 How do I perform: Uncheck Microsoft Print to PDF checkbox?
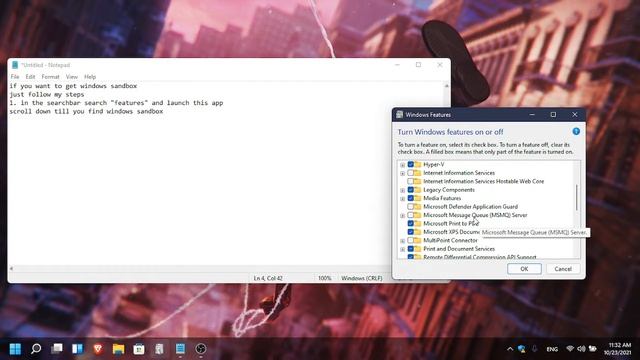[411, 223]
